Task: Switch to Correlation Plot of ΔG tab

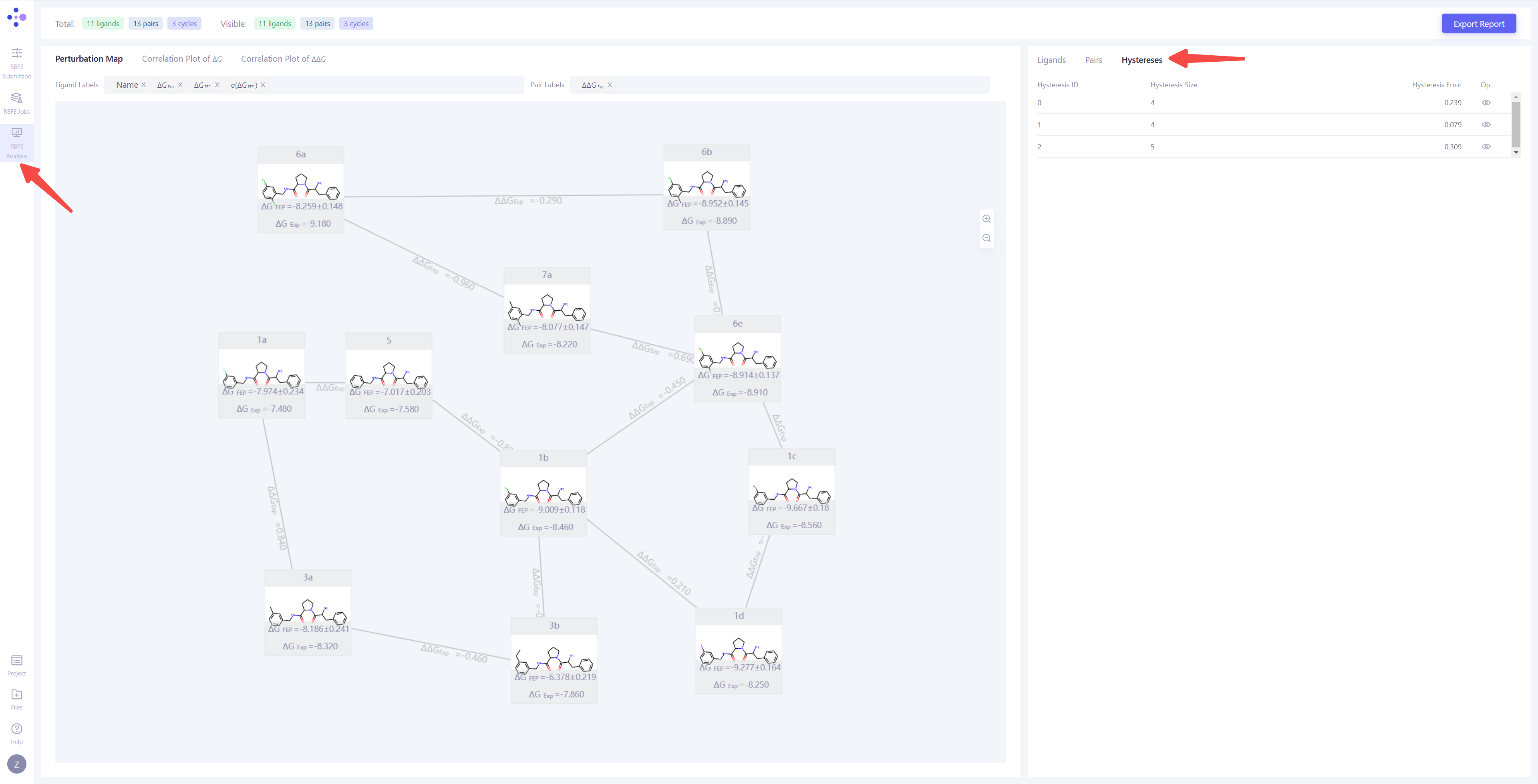Action: coord(181,58)
